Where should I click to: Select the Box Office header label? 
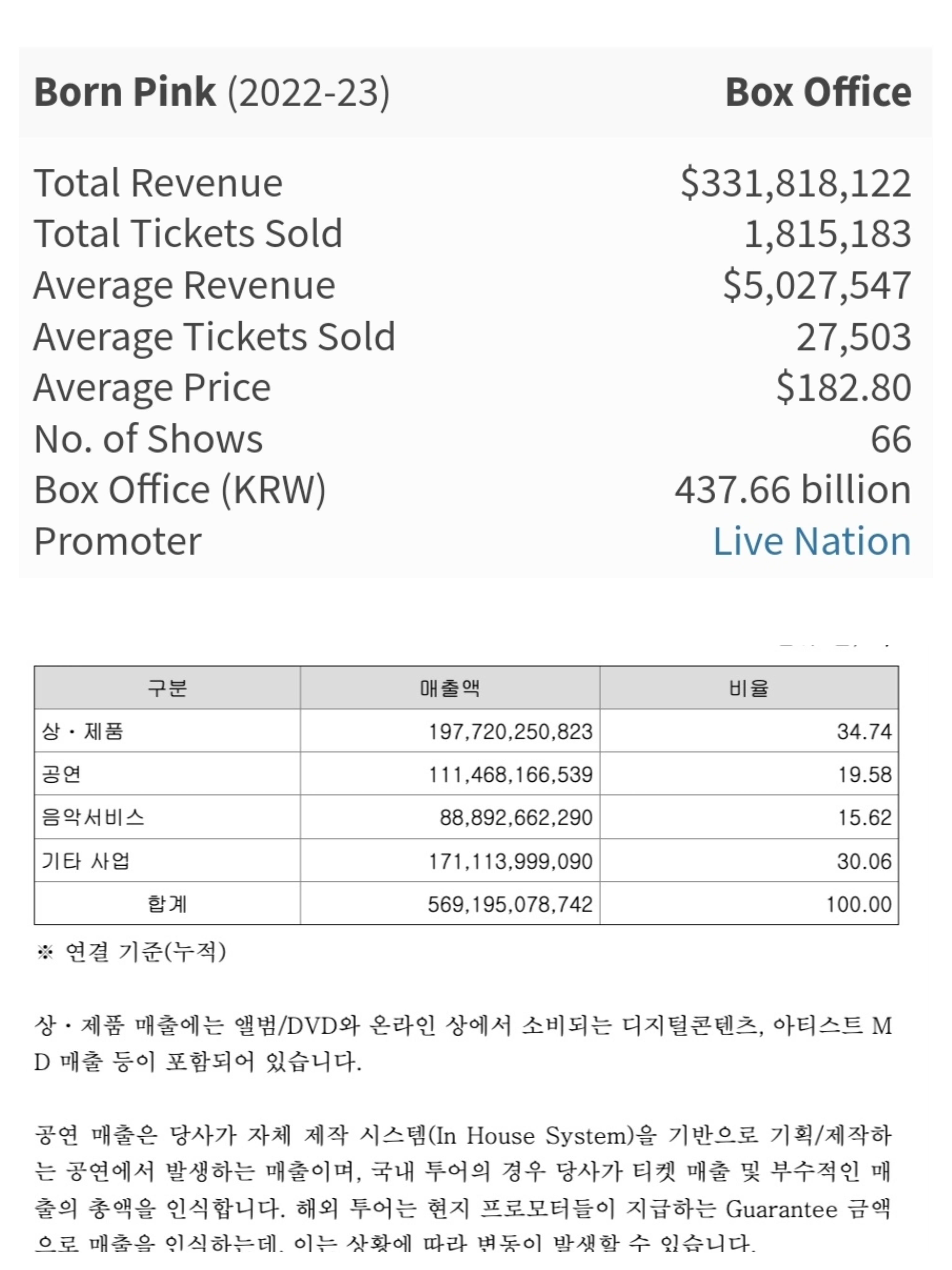coord(818,92)
